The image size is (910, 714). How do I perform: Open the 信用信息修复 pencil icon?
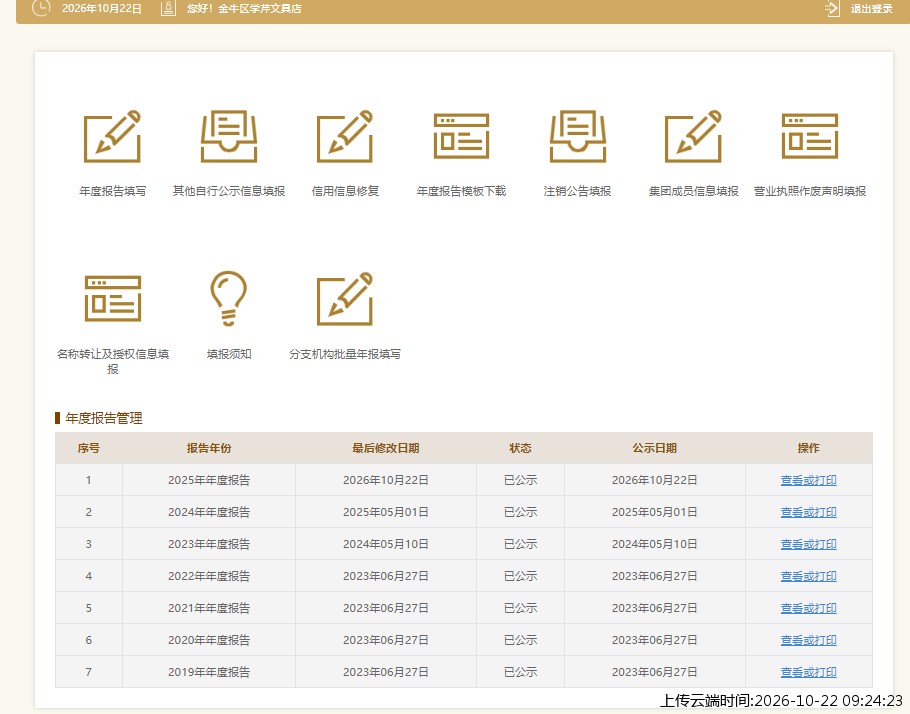coord(345,136)
